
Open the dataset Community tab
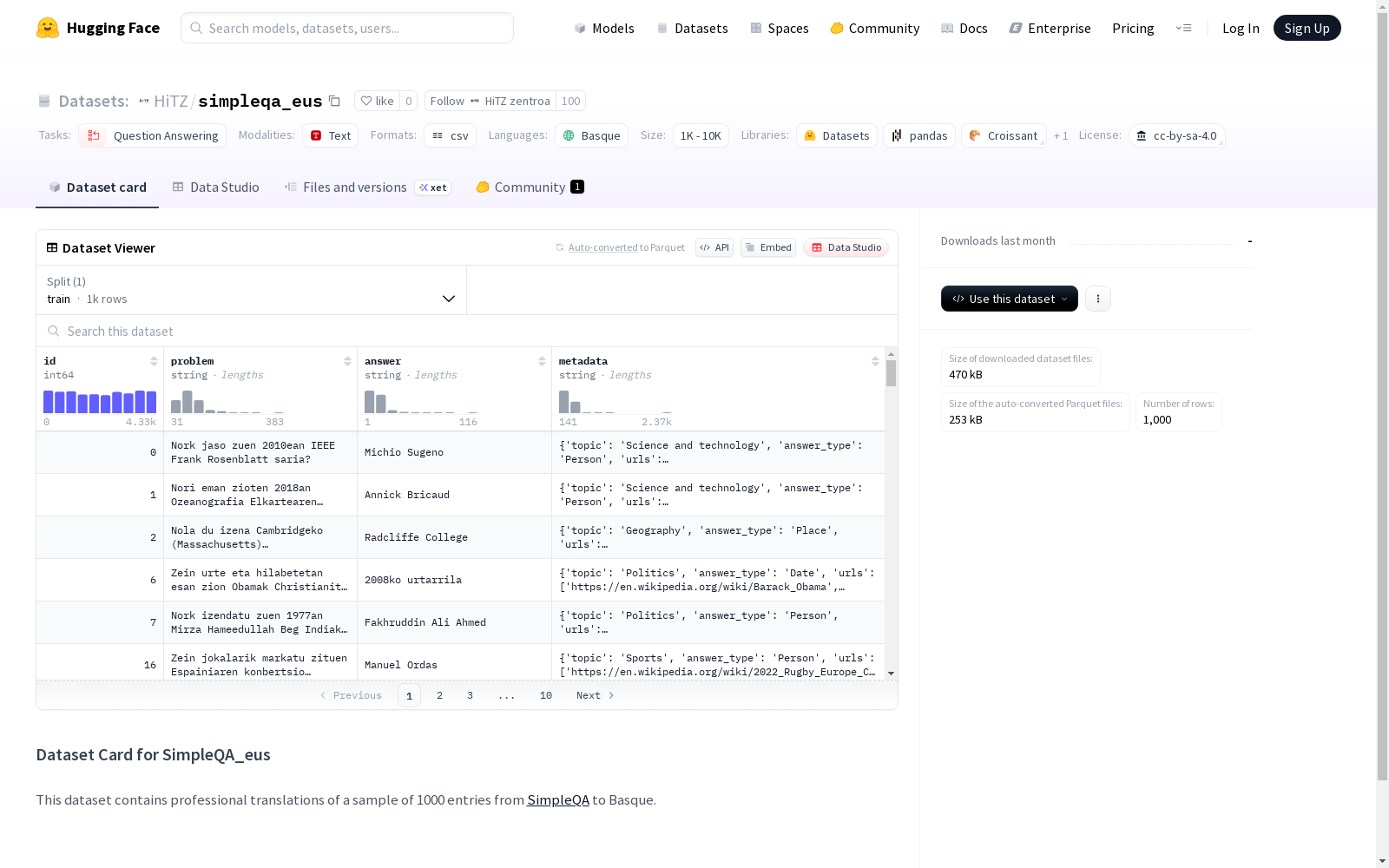(x=530, y=187)
